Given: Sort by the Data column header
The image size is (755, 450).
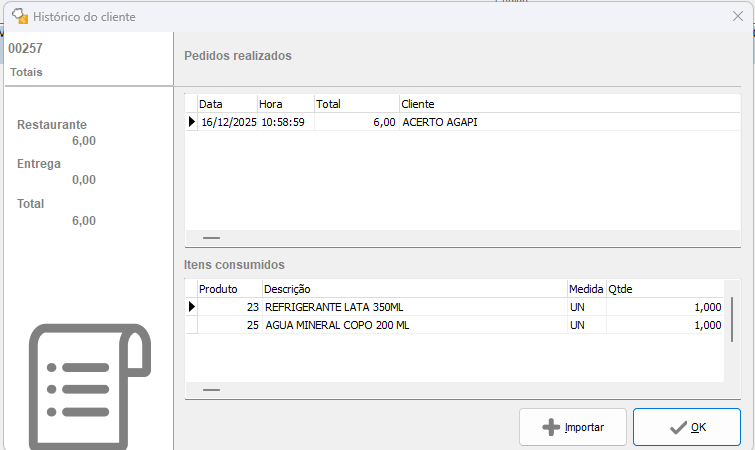Looking at the screenshot, I should 226,104.
